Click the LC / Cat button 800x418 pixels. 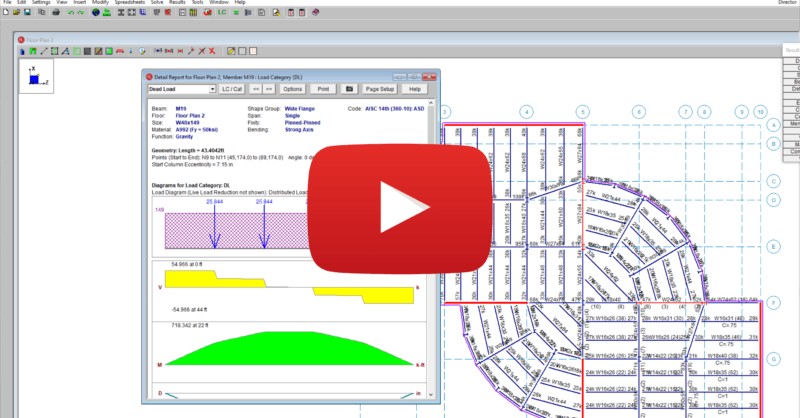click(x=231, y=89)
